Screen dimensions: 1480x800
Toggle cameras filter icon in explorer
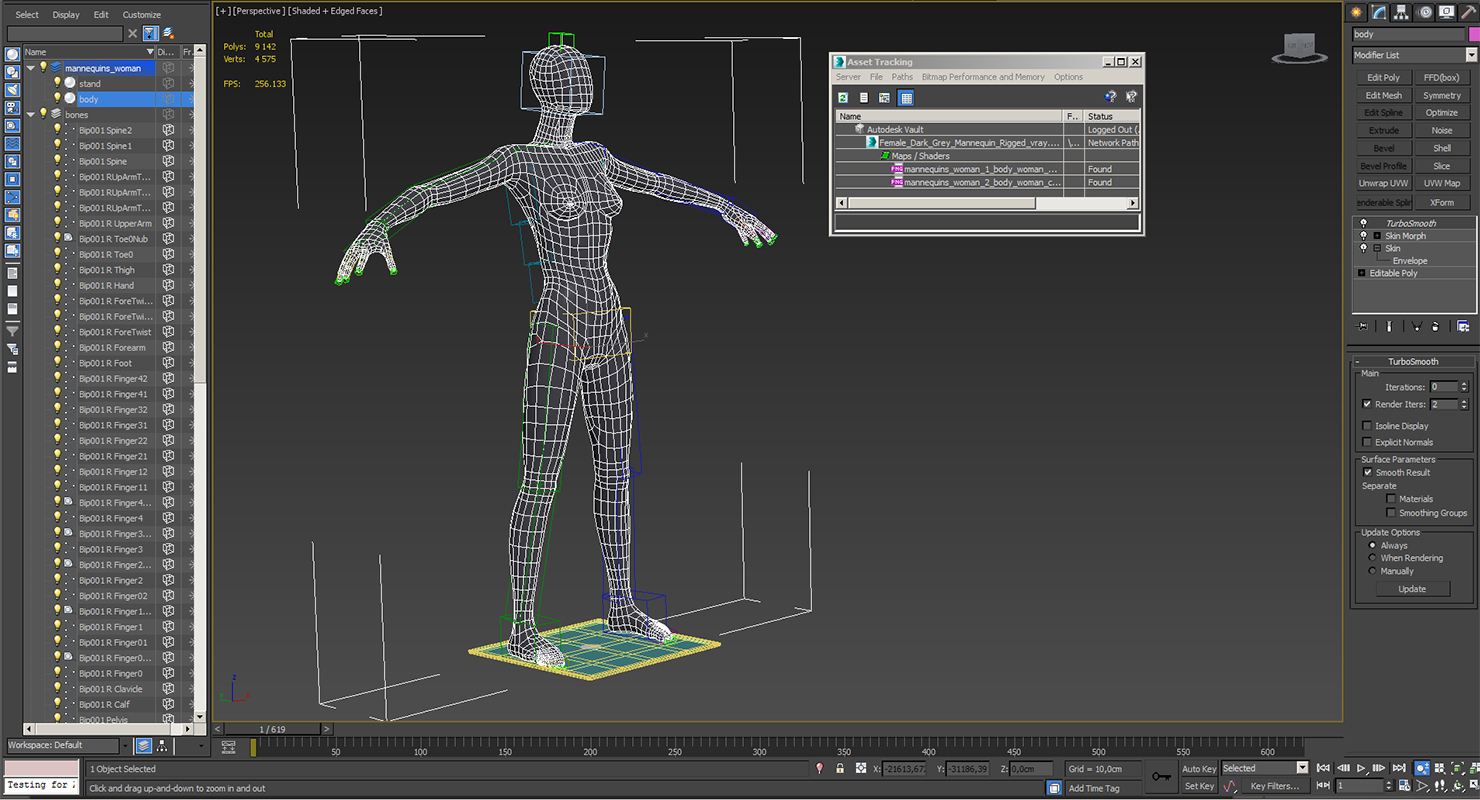coord(12,108)
